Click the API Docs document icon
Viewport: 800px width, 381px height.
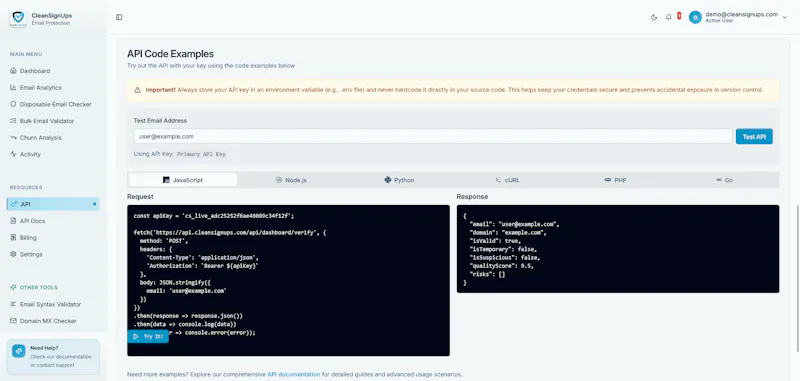(x=13, y=221)
